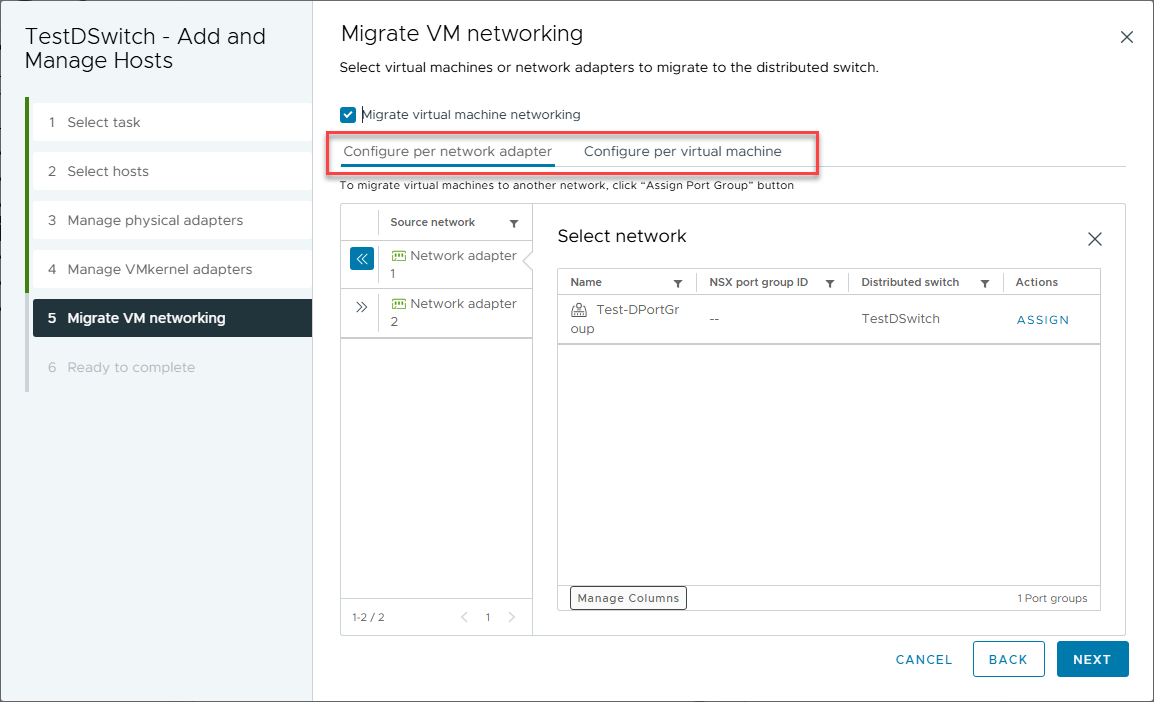Image resolution: width=1154 pixels, height=702 pixels.
Task: Go to the next page of adapters
Action: coord(512,617)
